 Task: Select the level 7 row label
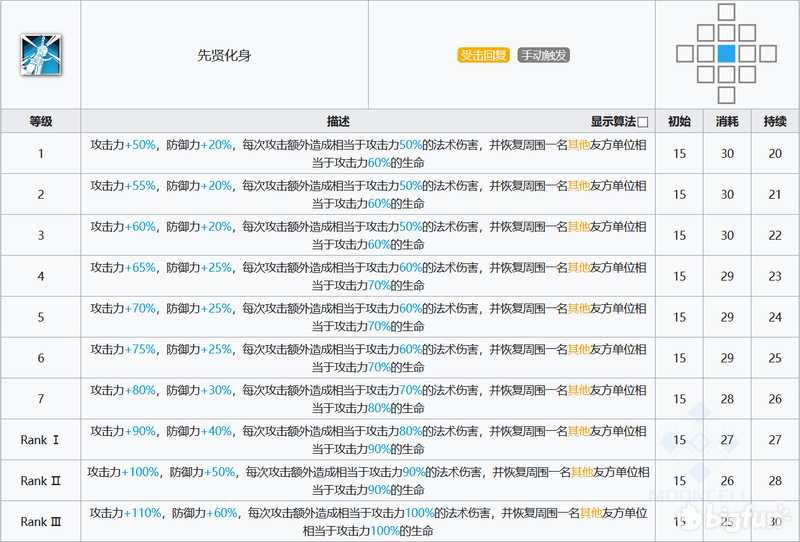pos(41,399)
